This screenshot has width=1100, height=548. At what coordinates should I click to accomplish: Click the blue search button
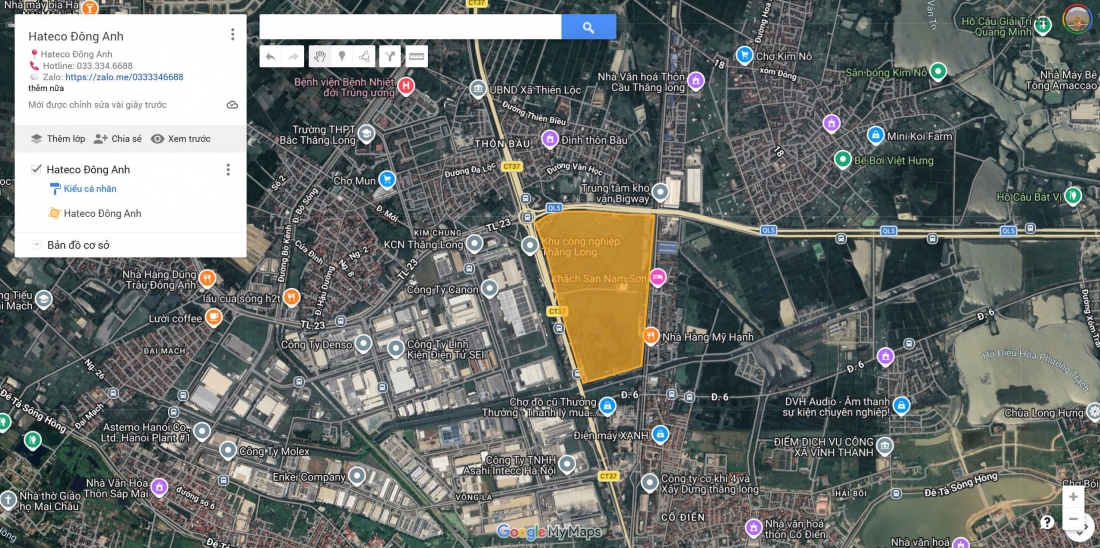[588, 27]
